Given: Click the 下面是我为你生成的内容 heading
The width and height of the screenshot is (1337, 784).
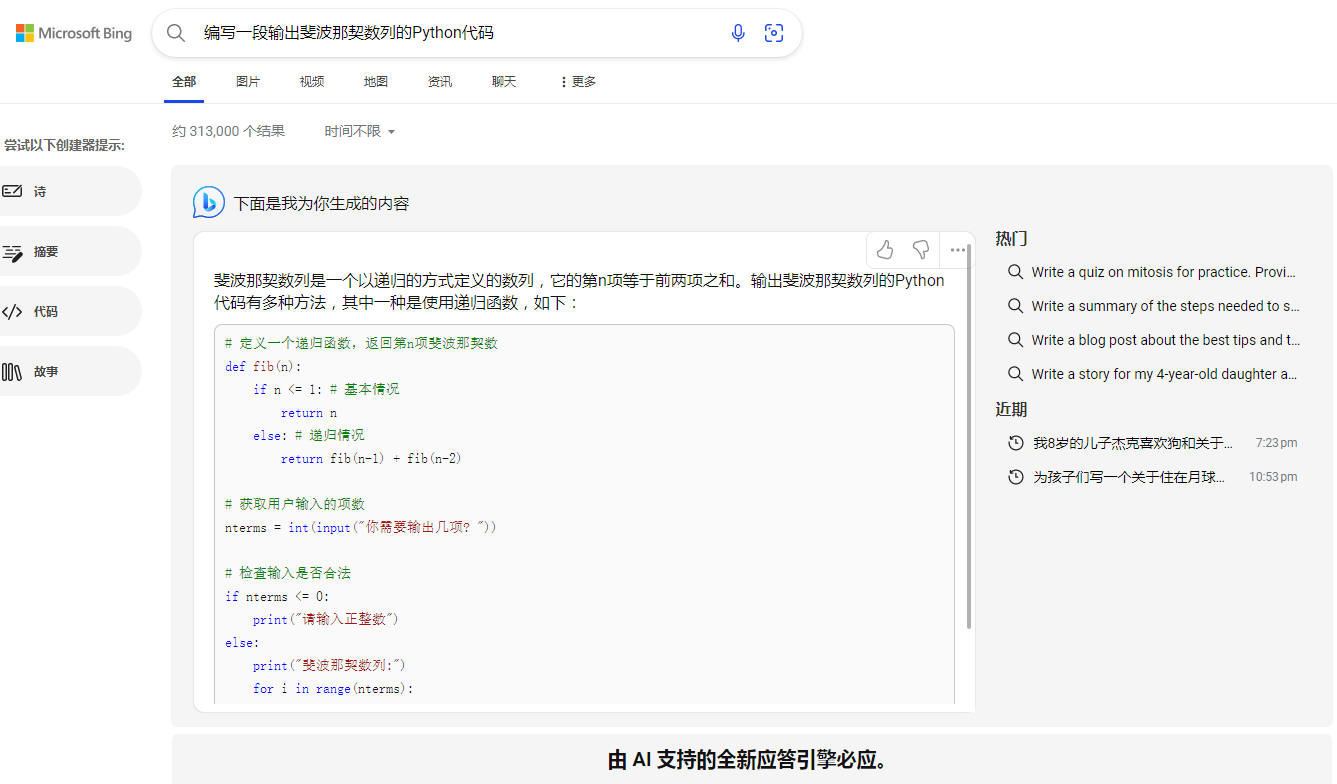Looking at the screenshot, I should (321, 203).
